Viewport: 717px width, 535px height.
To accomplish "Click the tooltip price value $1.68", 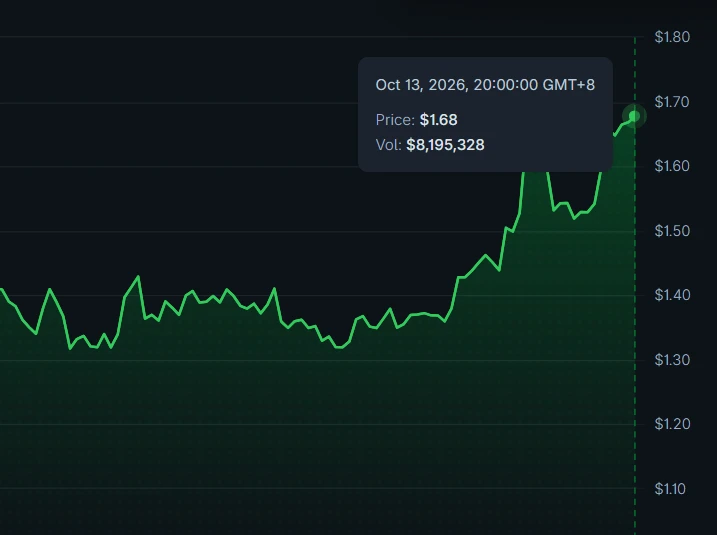I will (439, 120).
